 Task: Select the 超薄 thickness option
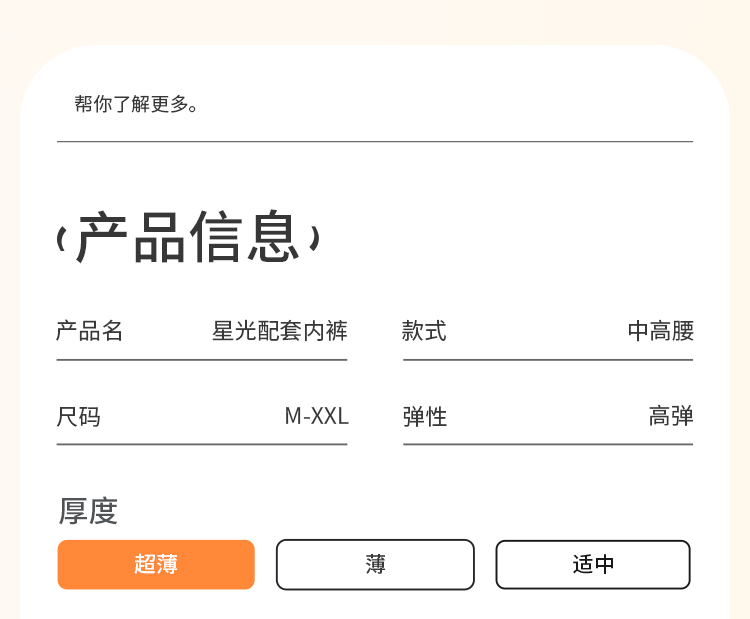(x=156, y=564)
